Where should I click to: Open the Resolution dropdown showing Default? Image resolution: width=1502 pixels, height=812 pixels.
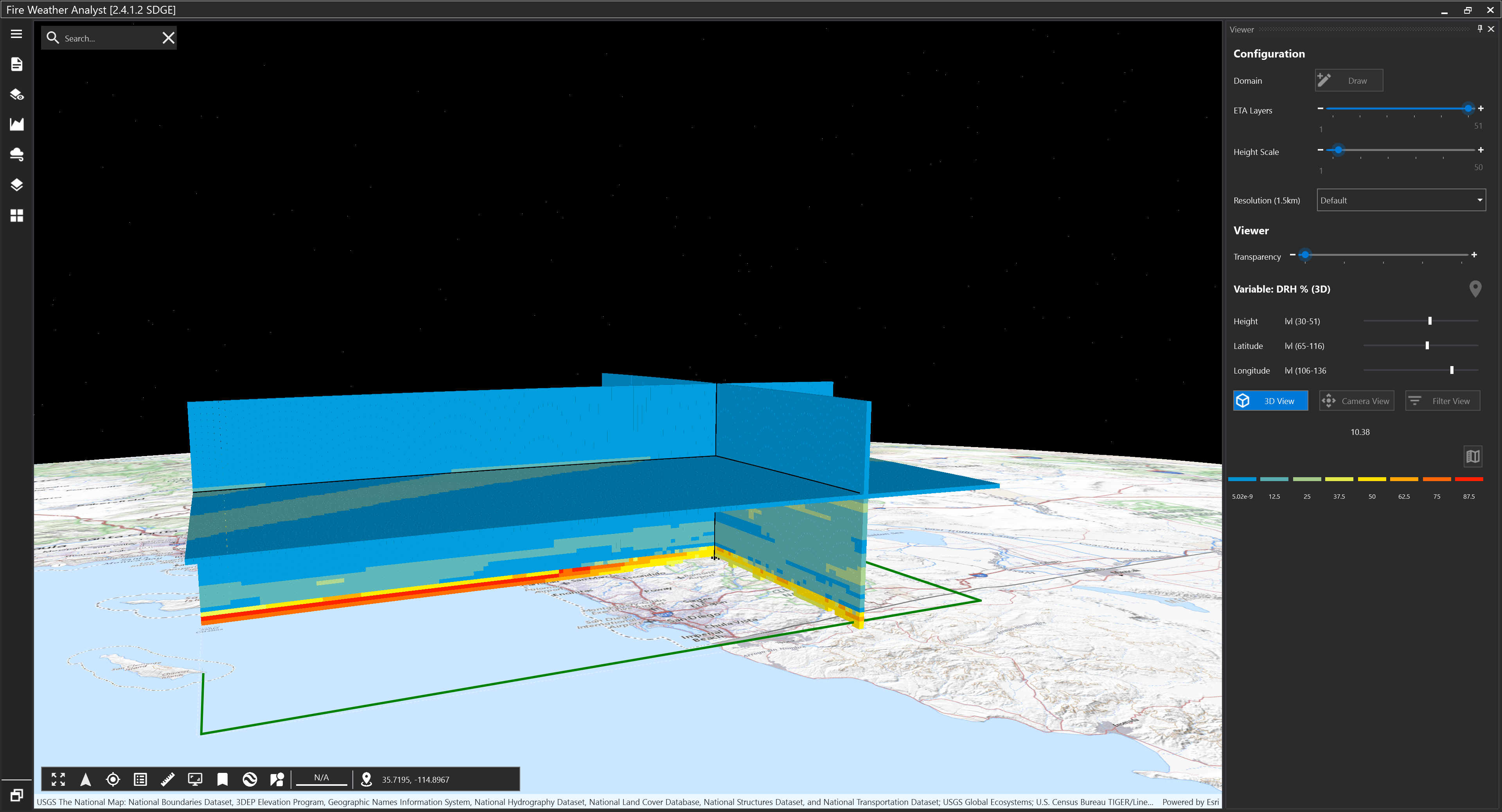[x=1401, y=200]
